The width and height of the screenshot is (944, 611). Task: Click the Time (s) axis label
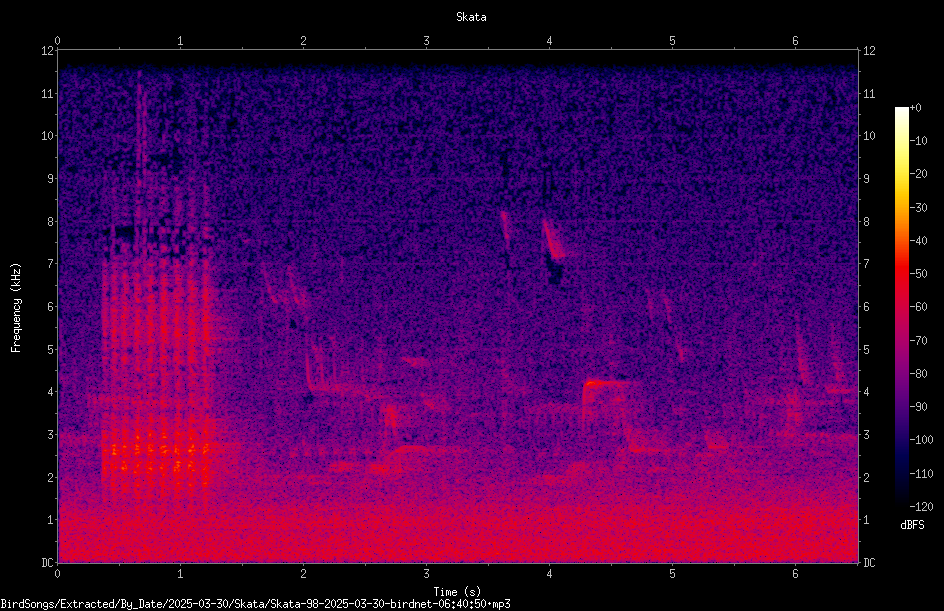pos(457,592)
